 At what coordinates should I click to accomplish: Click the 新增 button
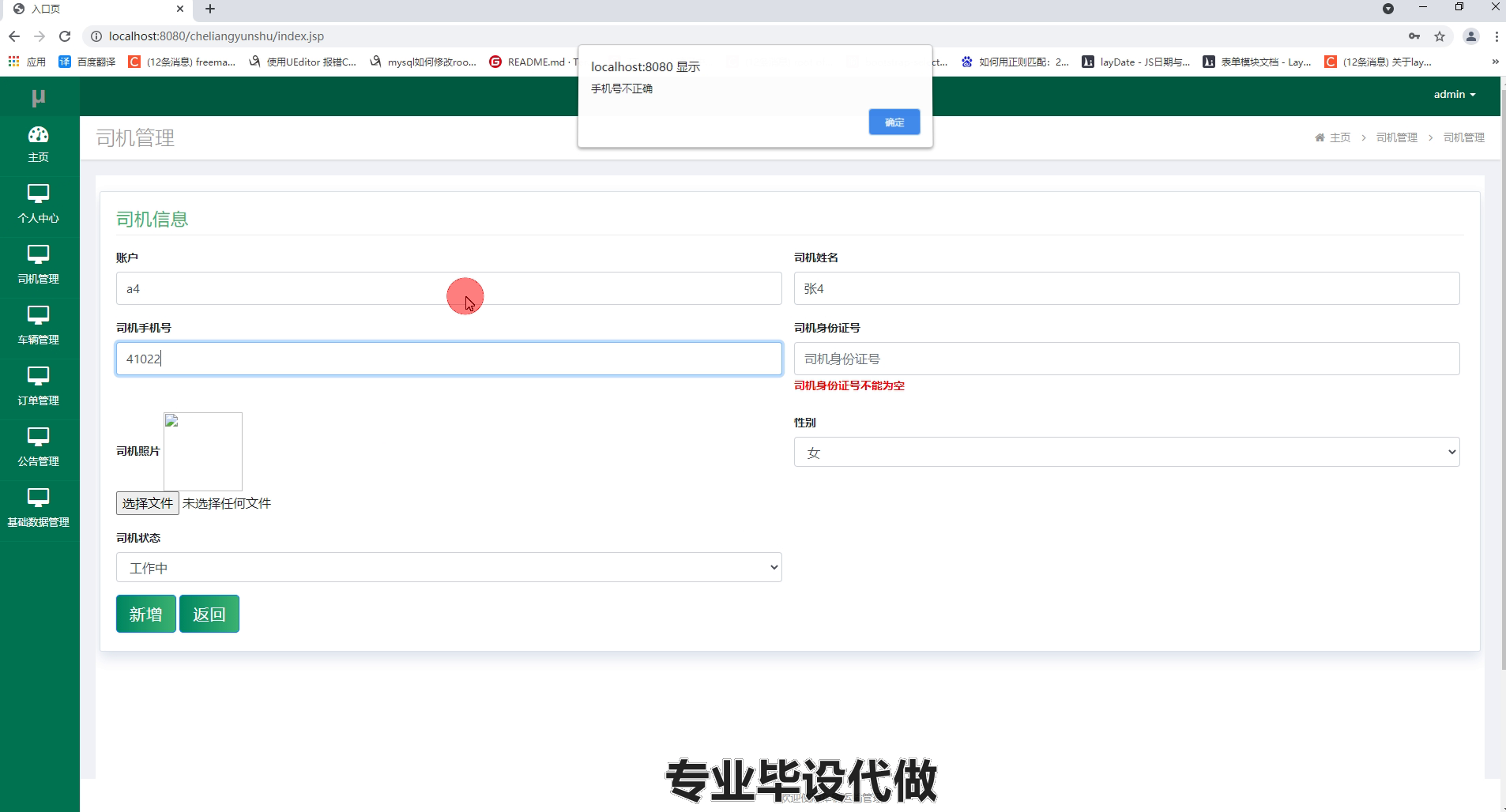(x=146, y=614)
